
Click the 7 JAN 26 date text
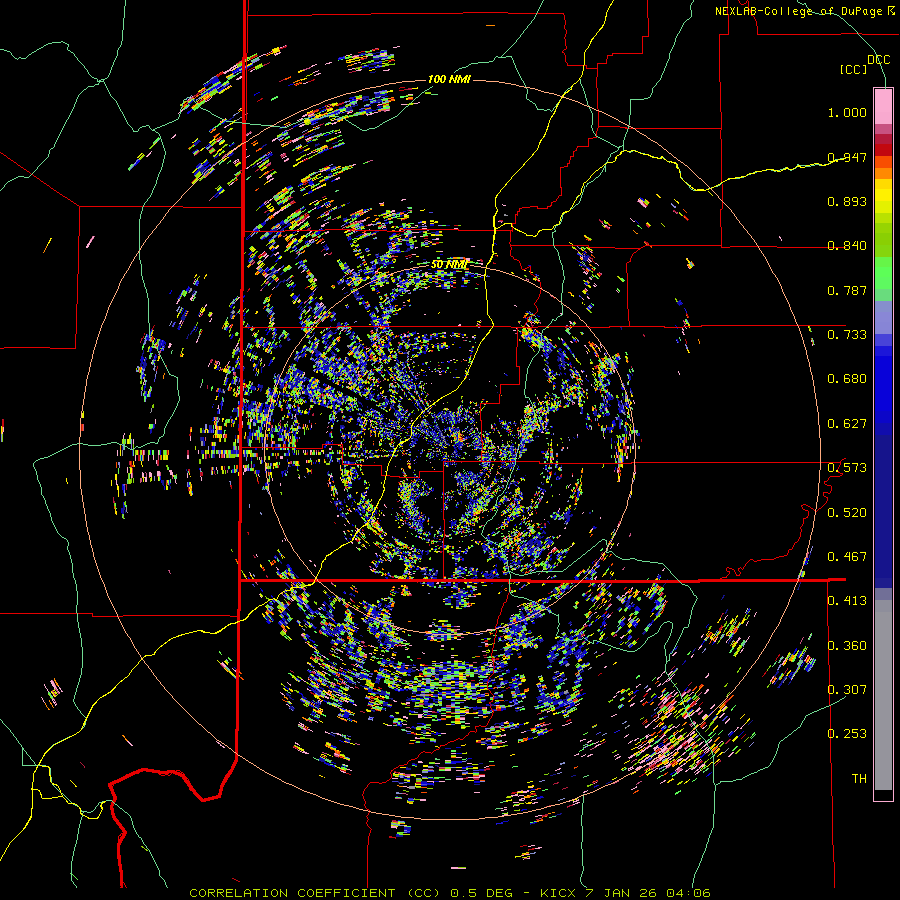[x=623, y=893]
